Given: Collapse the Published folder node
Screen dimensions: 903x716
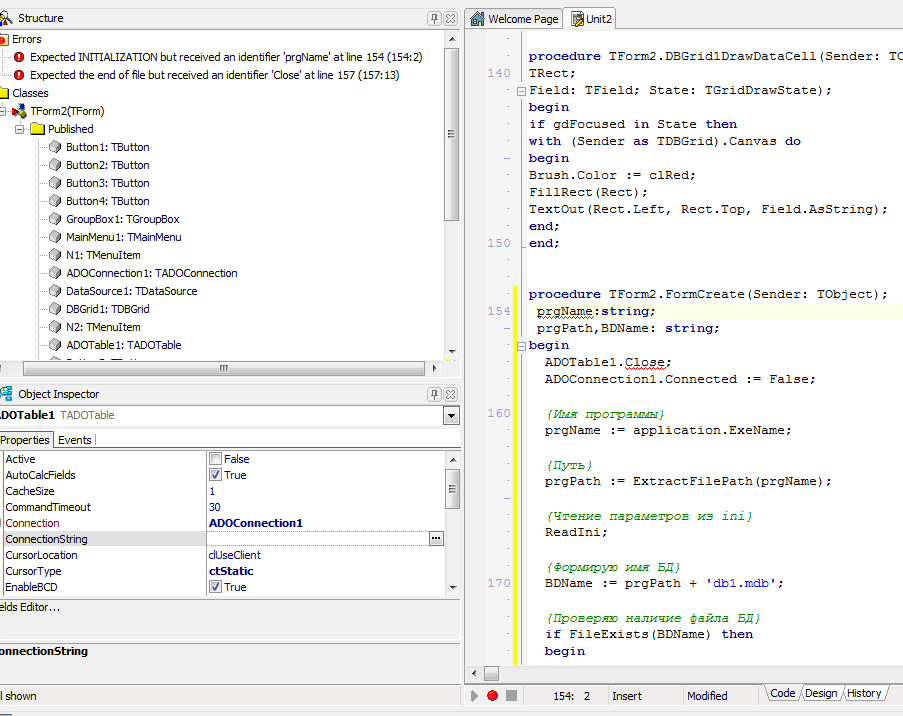Looking at the screenshot, I should (19, 129).
